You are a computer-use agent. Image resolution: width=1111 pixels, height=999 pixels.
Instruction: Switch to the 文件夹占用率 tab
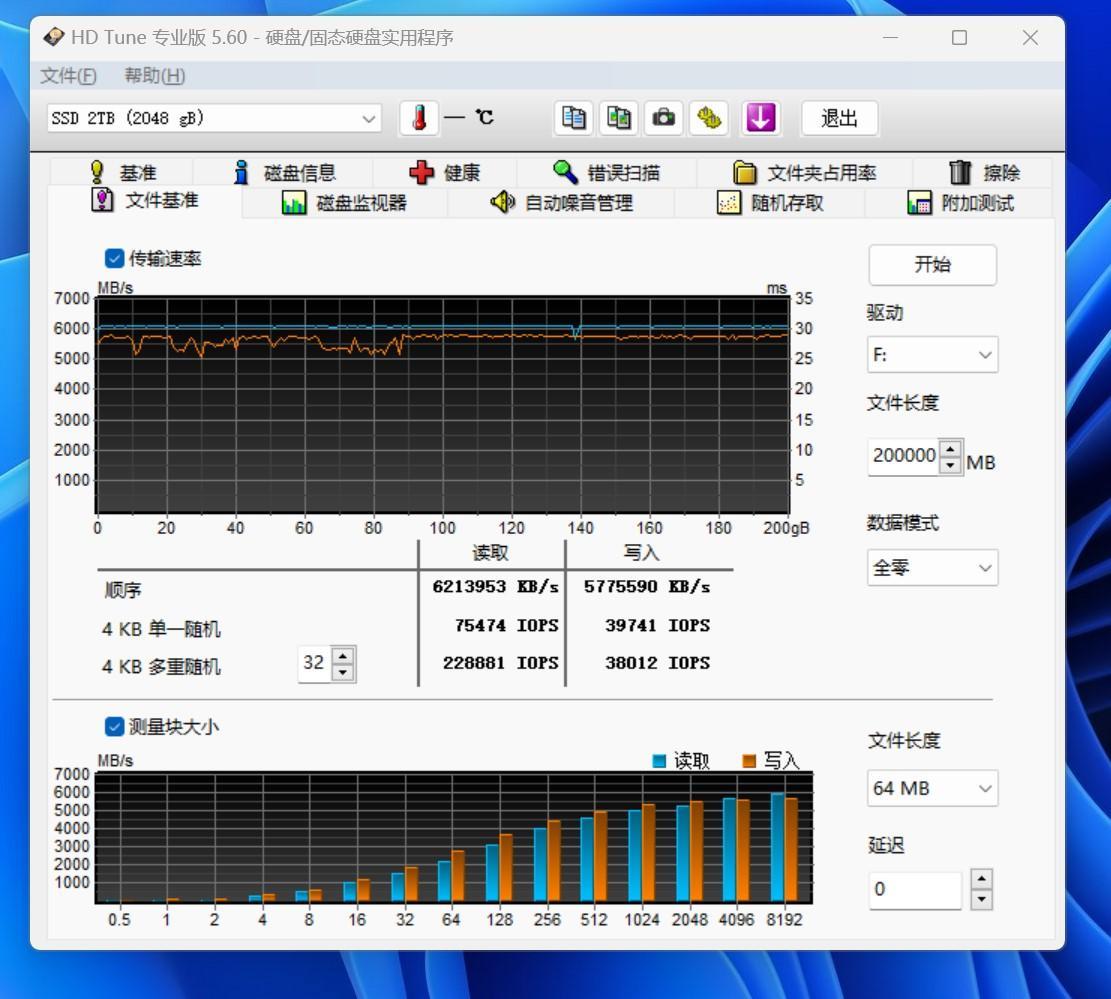[x=804, y=172]
